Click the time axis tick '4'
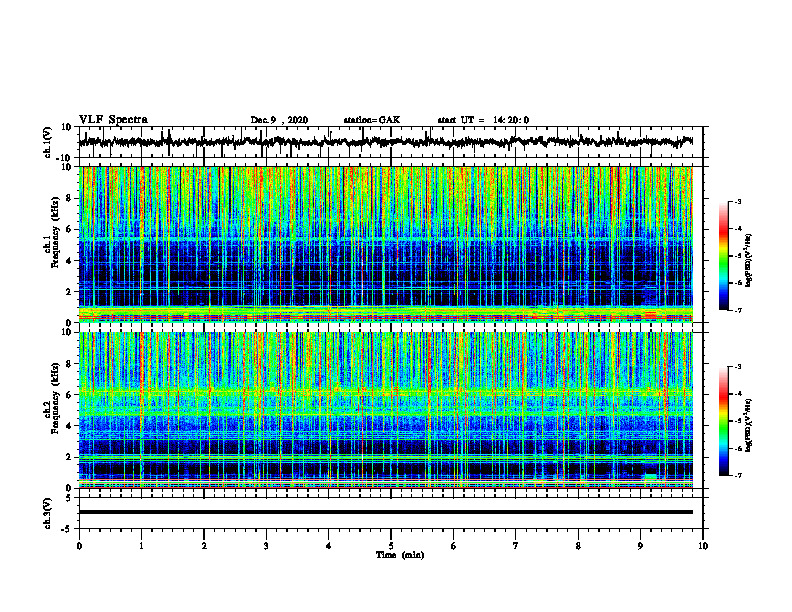 point(329,546)
